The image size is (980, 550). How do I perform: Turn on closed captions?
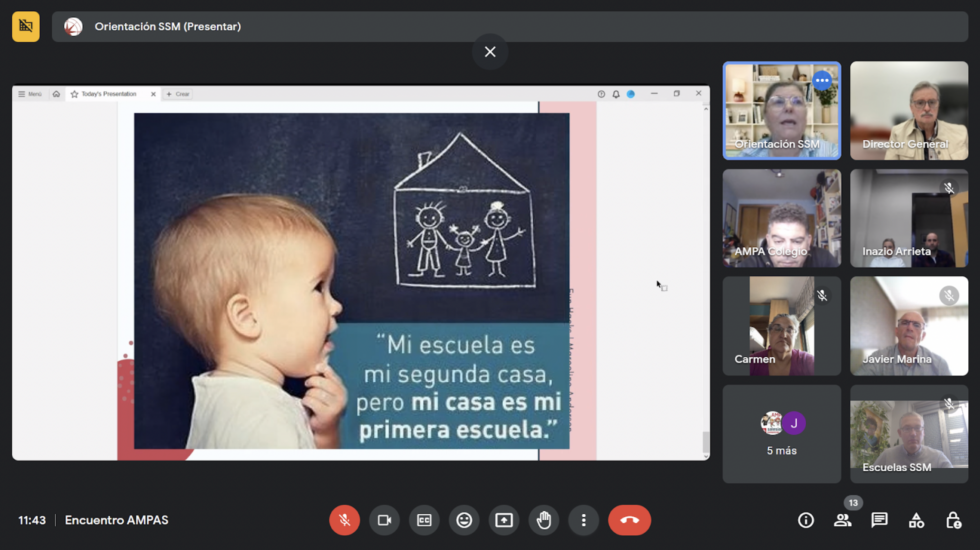424,520
